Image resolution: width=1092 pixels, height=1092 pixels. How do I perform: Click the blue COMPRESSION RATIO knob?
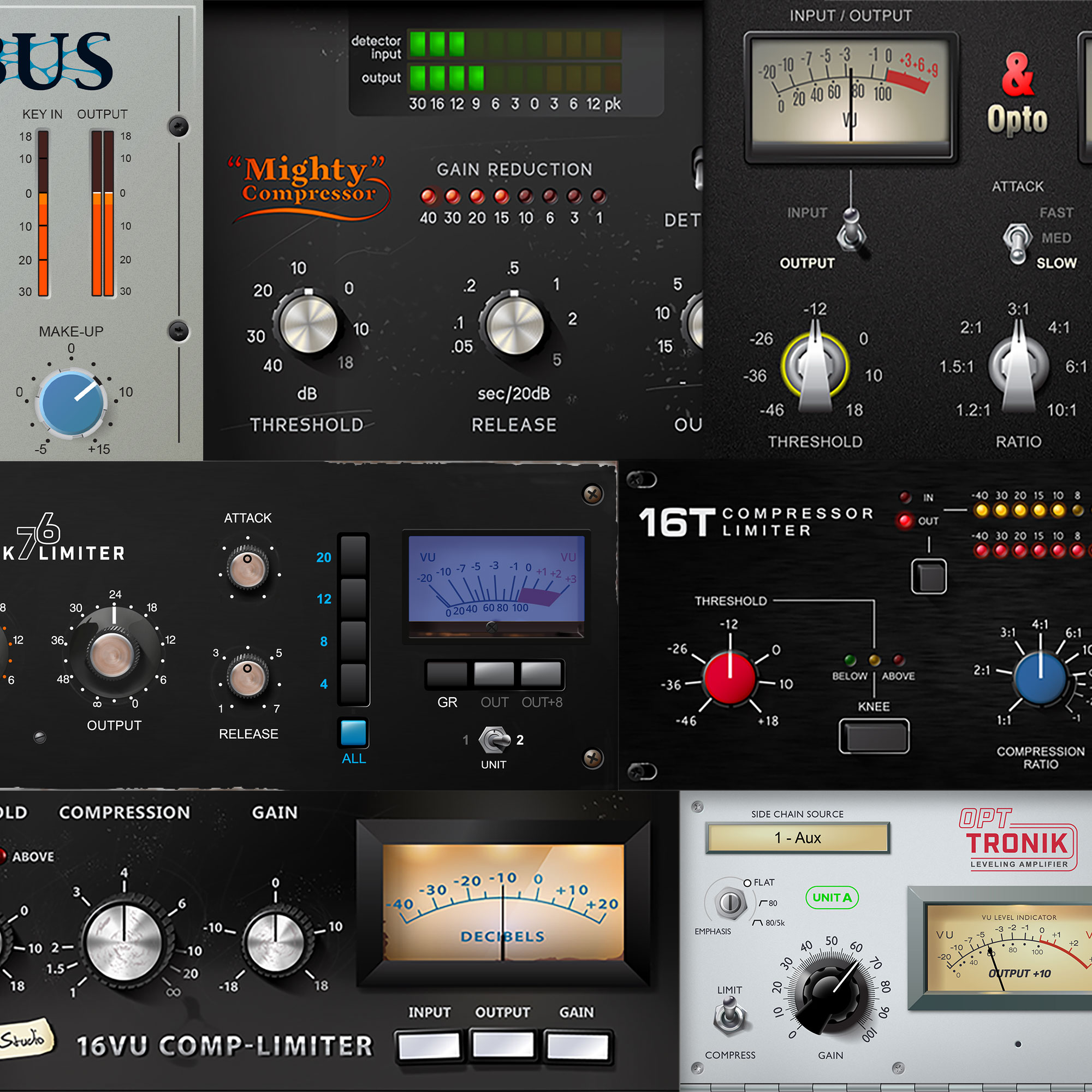point(1040,678)
